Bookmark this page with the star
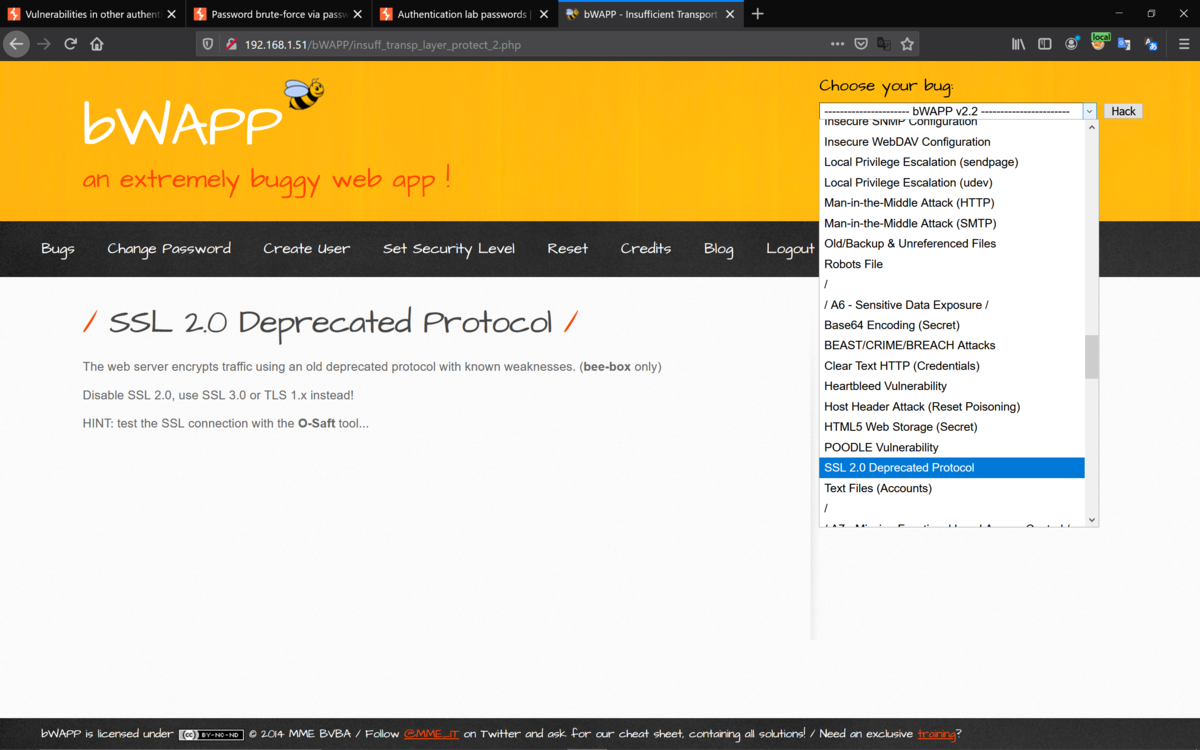Image resolution: width=1200 pixels, height=750 pixels. pyautogui.click(x=907, y=44)
